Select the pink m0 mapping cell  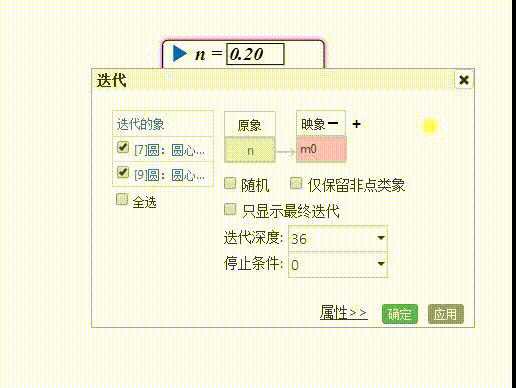pyautogui.click(x=321, y=149)
